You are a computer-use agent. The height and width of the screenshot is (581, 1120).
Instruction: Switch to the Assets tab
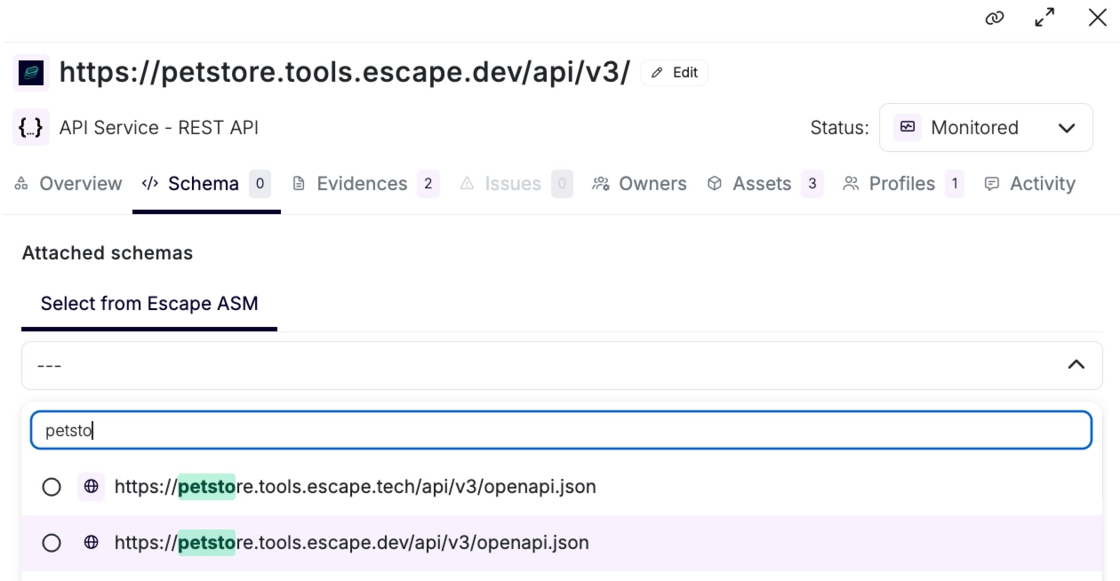point(765,184)
